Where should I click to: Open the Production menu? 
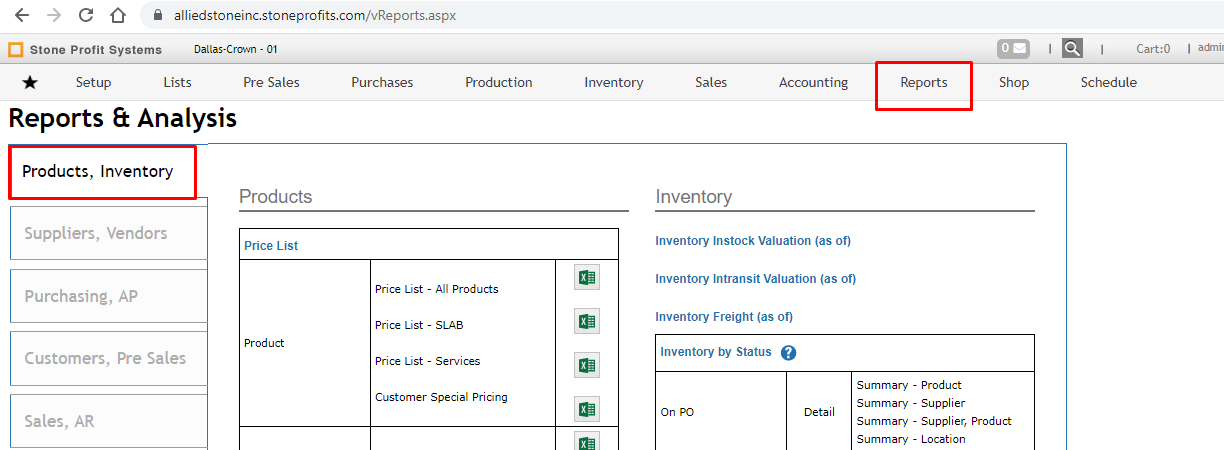tap(499, 83)
